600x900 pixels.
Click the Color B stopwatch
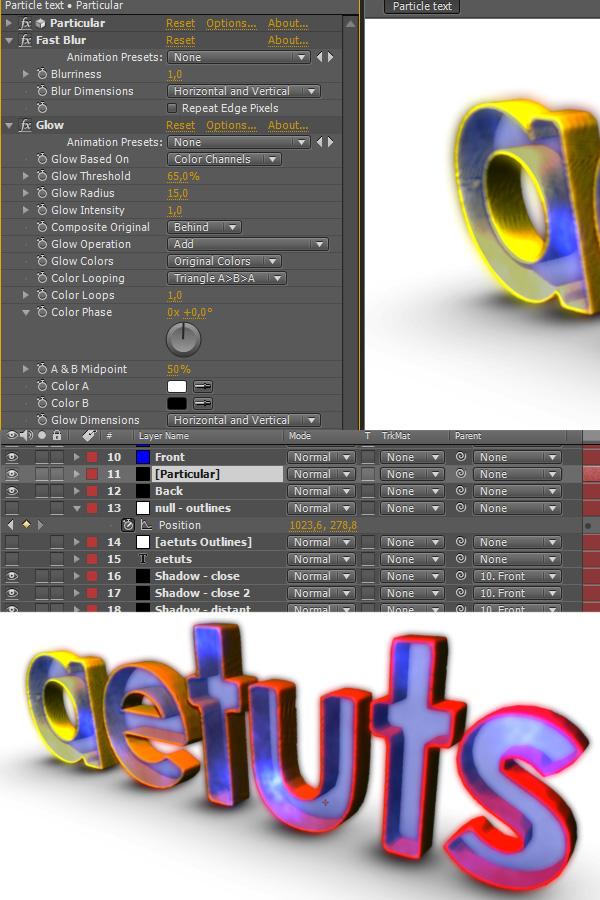pos(42,403)
